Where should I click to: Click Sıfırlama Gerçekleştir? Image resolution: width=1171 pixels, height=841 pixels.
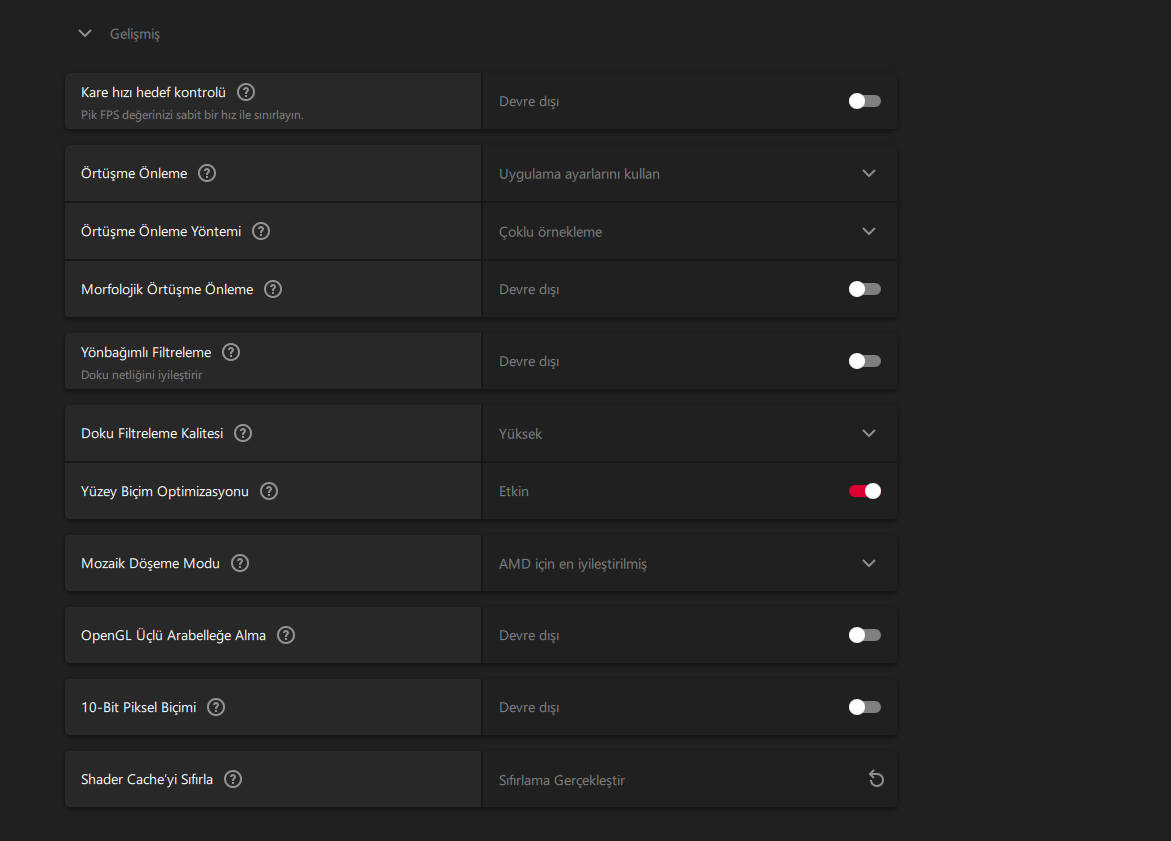point(562,780)
